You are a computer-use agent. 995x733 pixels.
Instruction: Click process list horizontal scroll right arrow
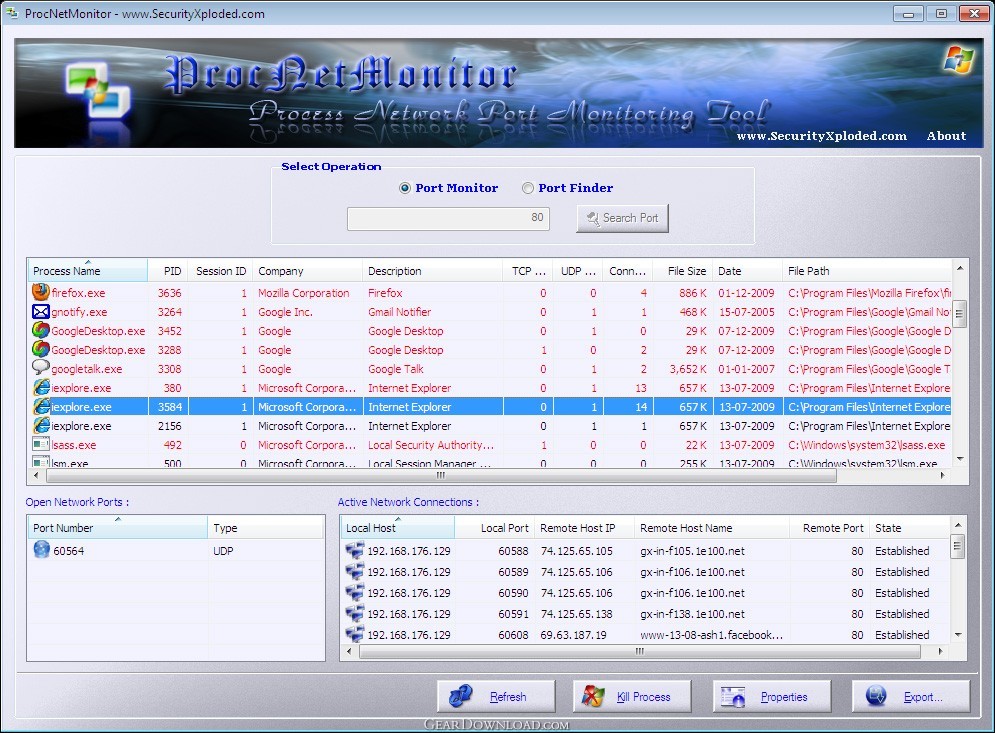coord(943,475)
